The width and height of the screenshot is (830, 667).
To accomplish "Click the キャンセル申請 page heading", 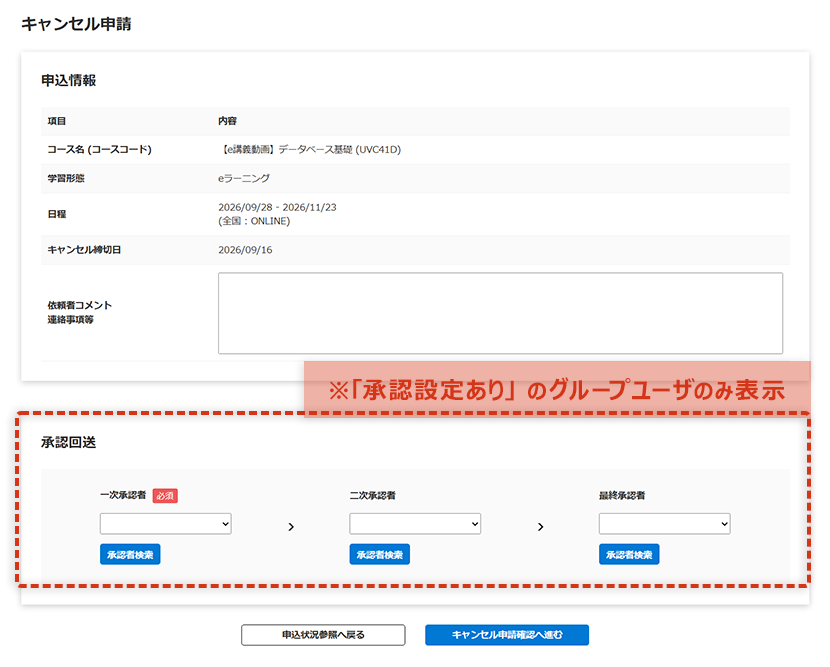I will 76,24.
